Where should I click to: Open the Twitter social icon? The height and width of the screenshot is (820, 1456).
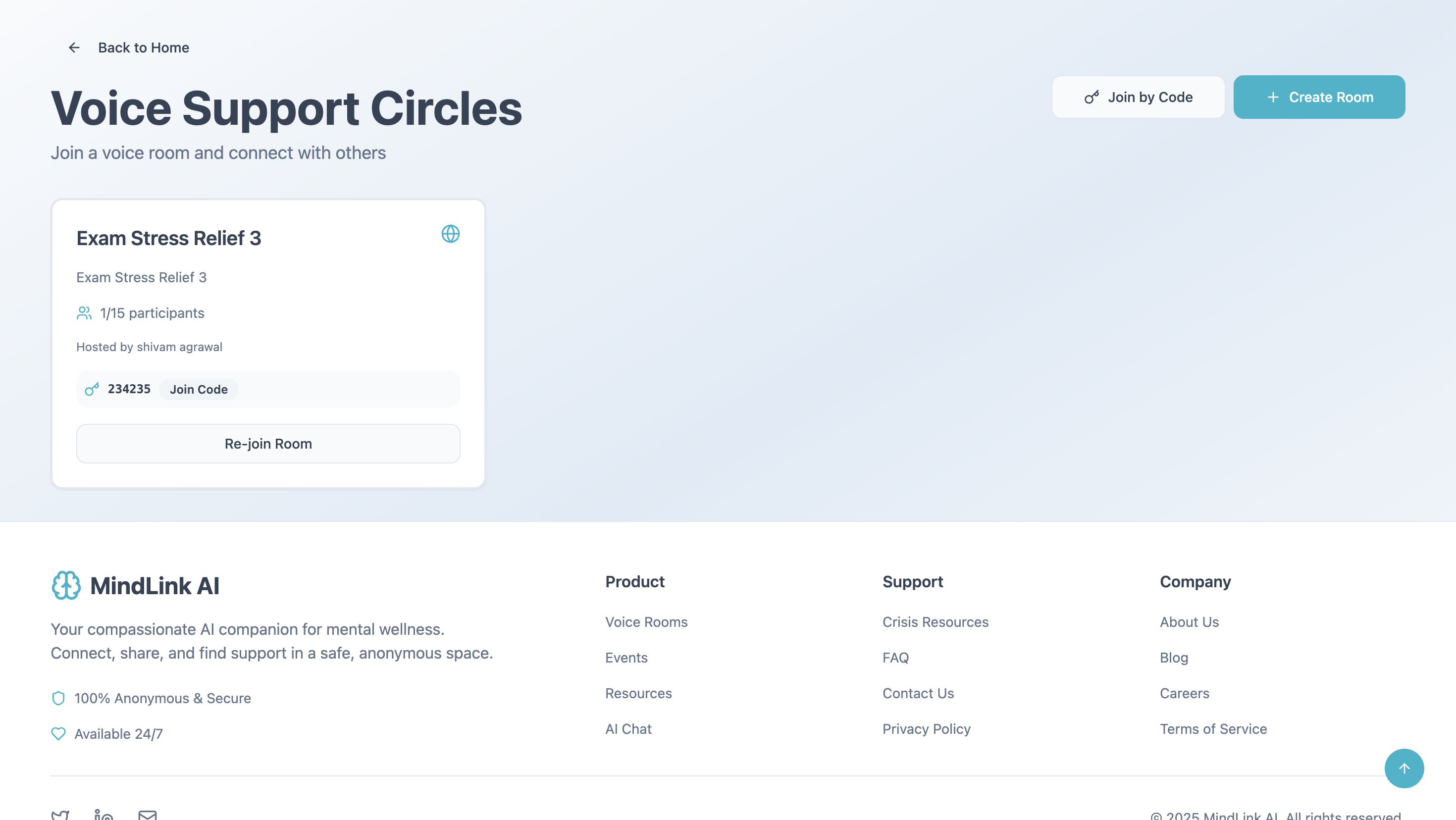[60, 815]
